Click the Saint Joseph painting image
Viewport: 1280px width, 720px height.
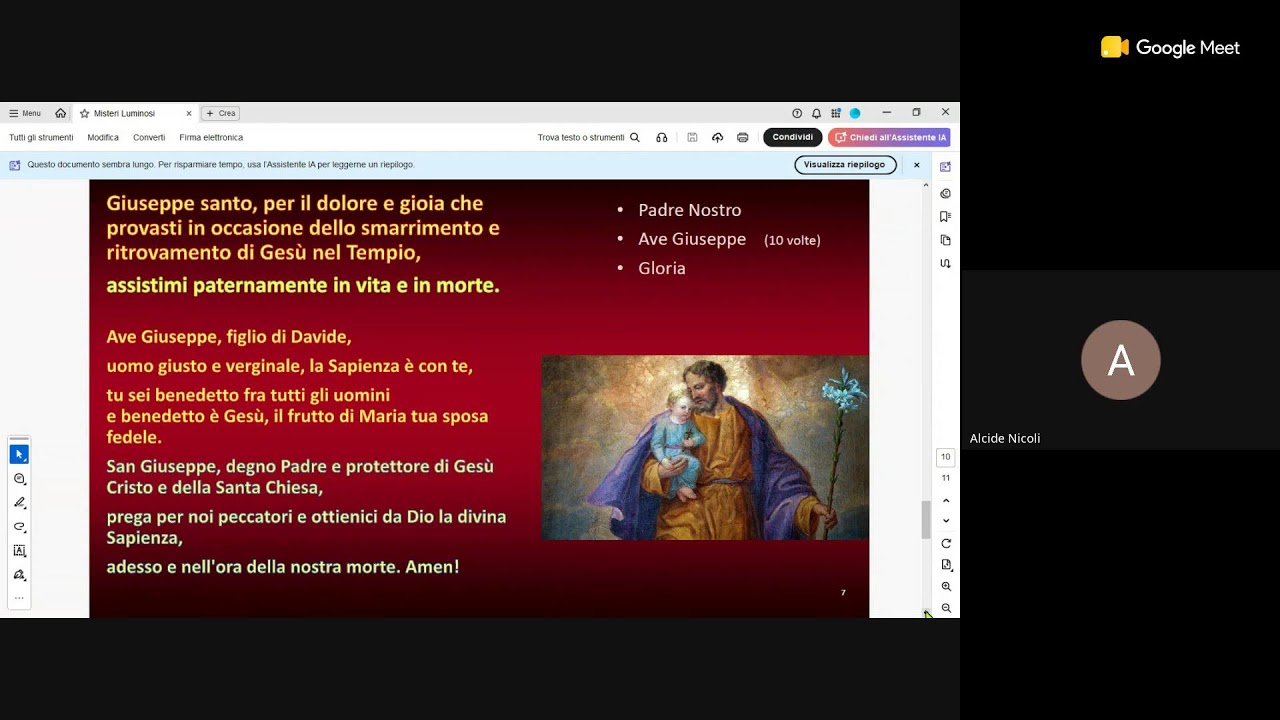point(705,448)
